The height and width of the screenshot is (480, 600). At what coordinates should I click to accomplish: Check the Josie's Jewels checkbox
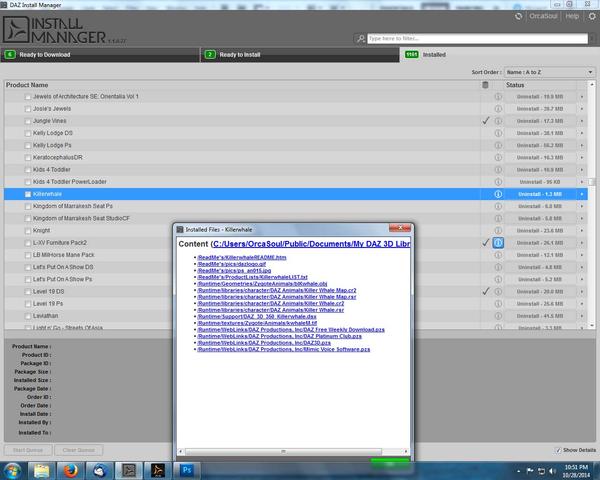28,109
